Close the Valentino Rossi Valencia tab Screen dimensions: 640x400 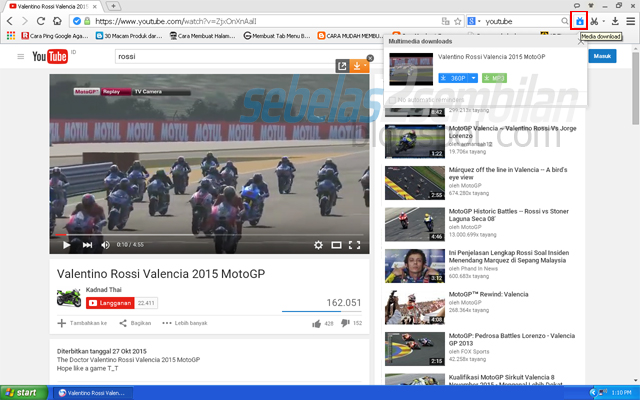pyautogui.click(x=95, y=7)
